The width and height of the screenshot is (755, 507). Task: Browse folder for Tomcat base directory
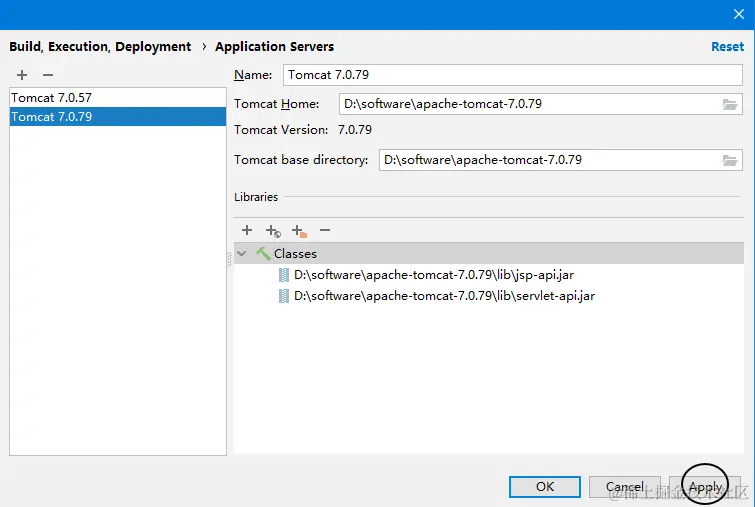click(730, 160)
